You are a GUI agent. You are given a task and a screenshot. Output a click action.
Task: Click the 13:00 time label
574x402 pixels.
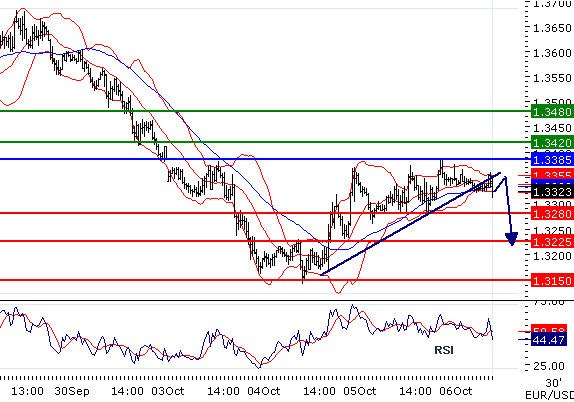pos(27,391)
